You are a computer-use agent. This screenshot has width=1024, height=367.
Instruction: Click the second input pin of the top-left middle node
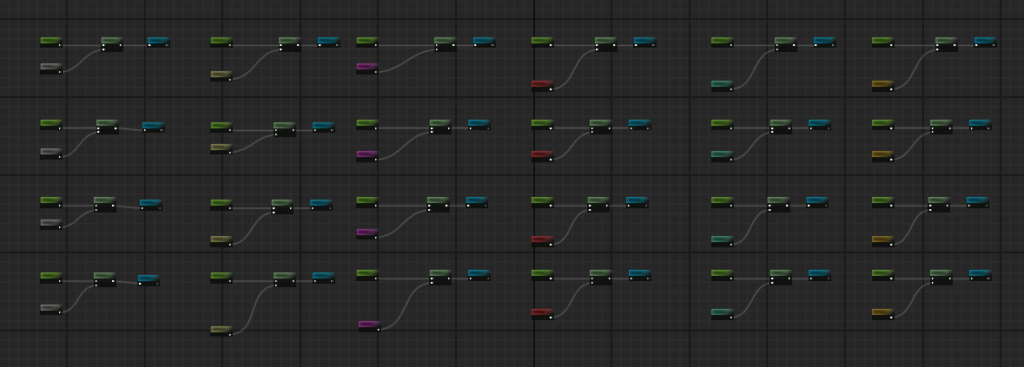tap(103, 49)
